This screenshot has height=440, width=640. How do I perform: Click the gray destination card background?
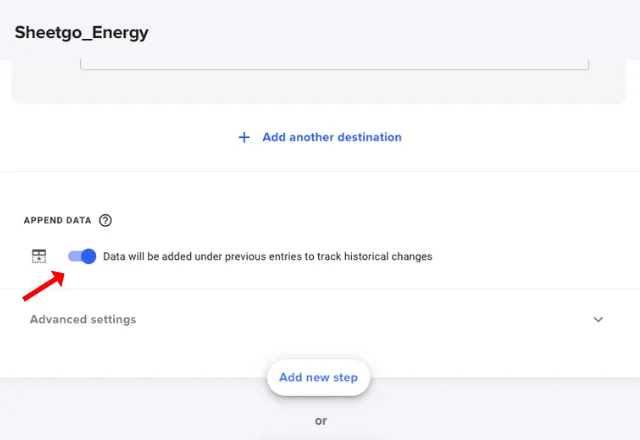[x=318, y=87]
